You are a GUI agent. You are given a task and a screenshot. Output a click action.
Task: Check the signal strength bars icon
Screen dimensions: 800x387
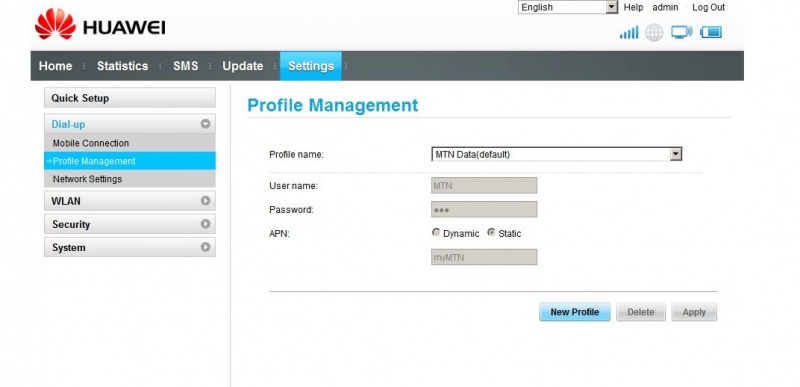629,33
